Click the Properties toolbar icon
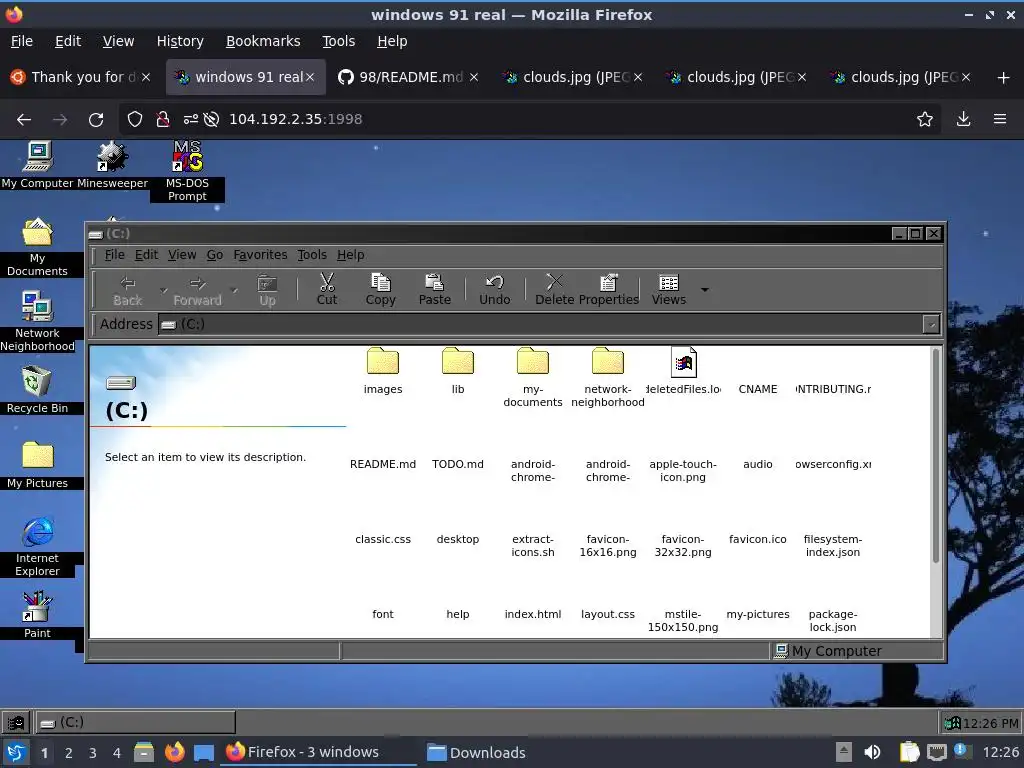The width and height of the screenshot is (1024, 768). click(x=609, y=289)
